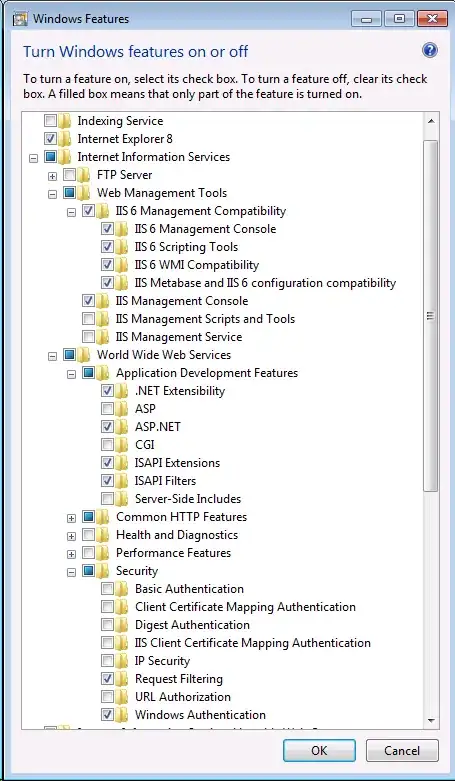Close the Windows Features window
Screen dimensions: 455x781
(432, 19)
